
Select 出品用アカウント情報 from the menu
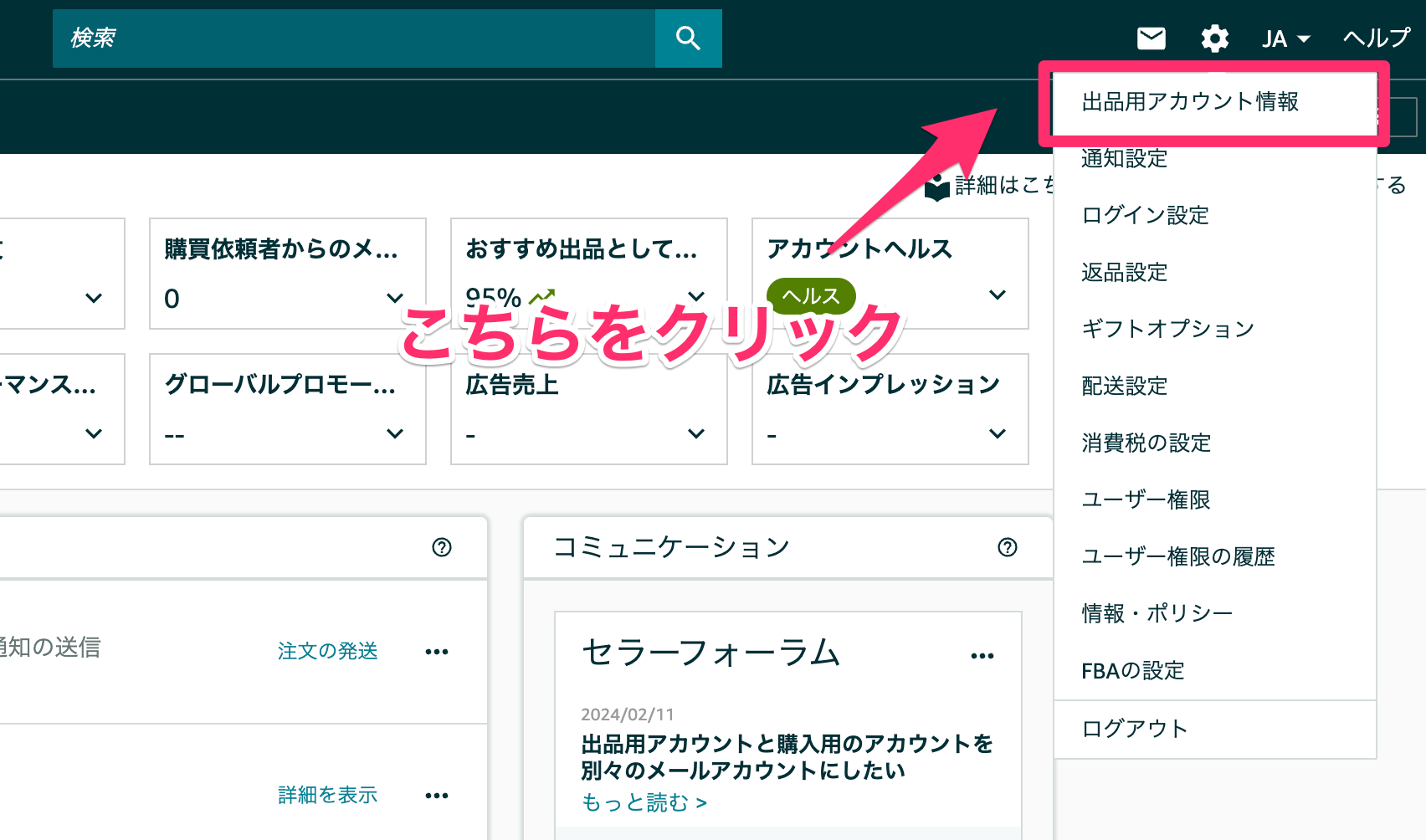click(x=1188, y=103)
